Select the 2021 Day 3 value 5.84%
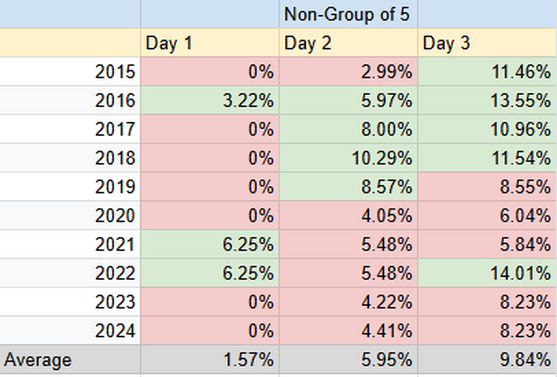The width and height of the screenshot is (557, 377). [487, 244]
